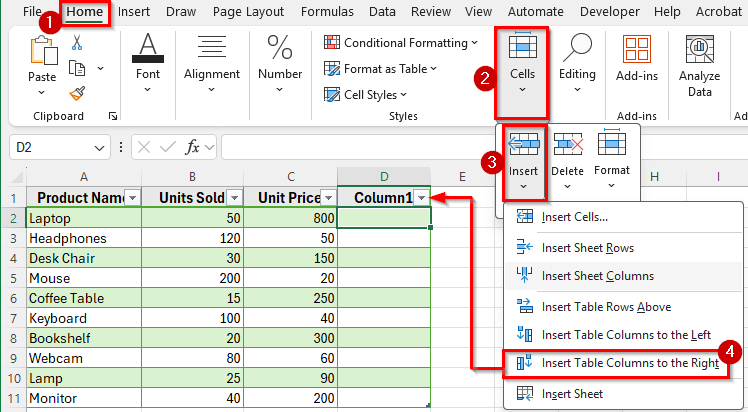Screen dimensions: 748x412
Task: Select cell A2 containing Laptop
Action: (83, 218)
